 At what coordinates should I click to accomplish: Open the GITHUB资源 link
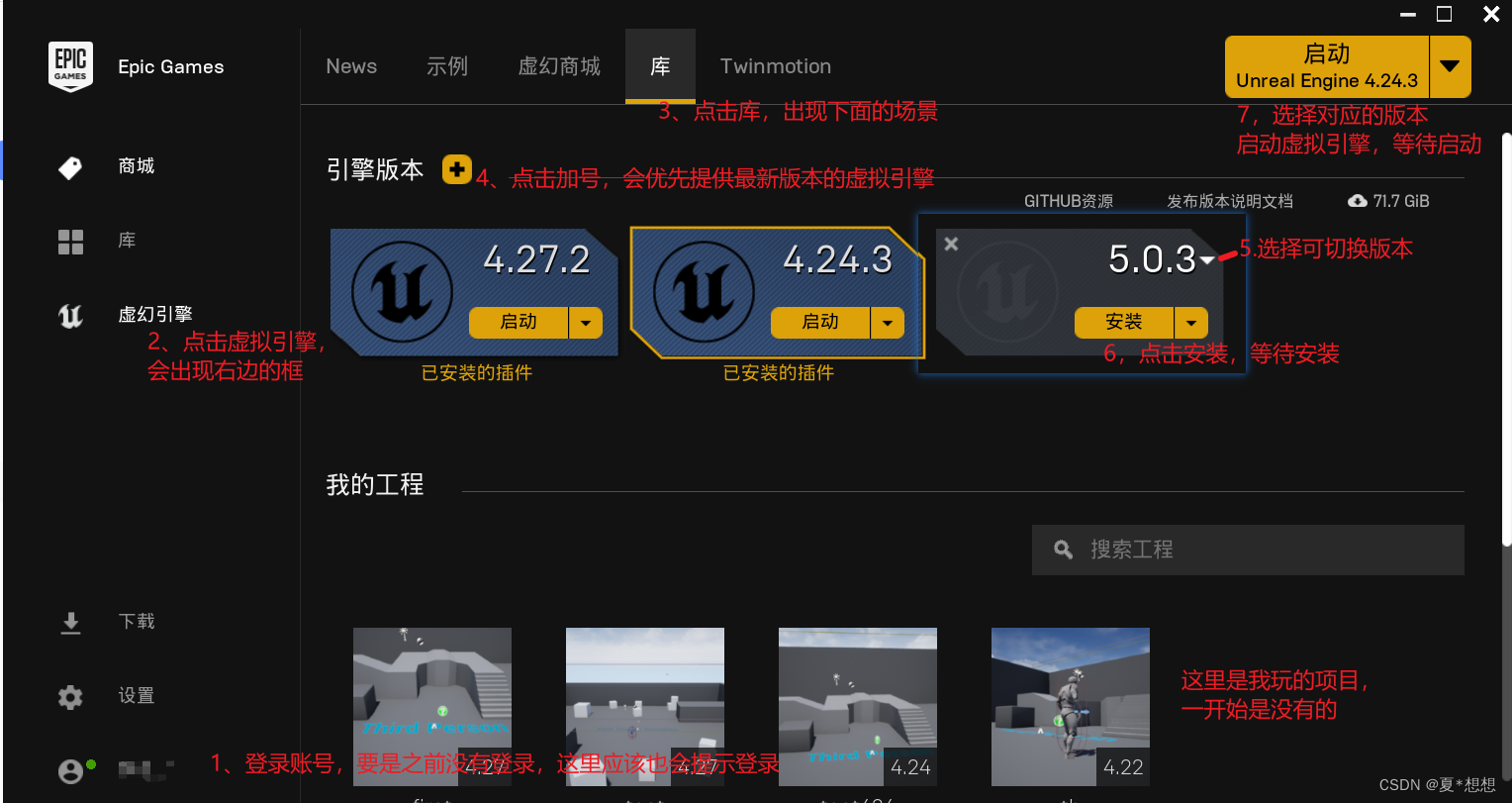click(x=1069, y=200)
